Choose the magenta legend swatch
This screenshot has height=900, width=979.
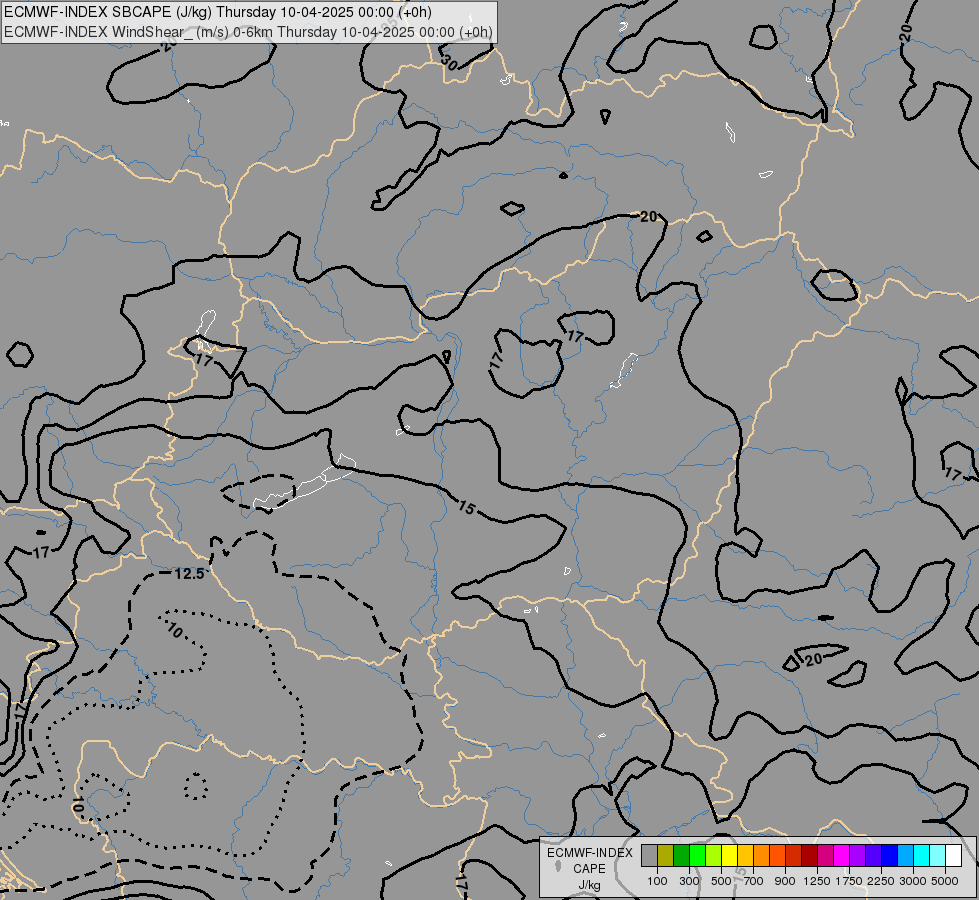(x=842, y=856)
